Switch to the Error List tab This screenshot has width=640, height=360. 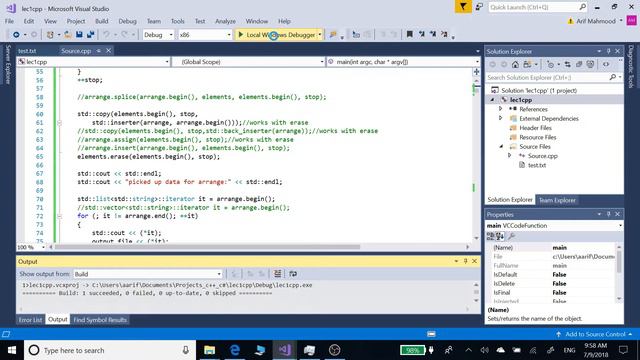tap(30, 320)
